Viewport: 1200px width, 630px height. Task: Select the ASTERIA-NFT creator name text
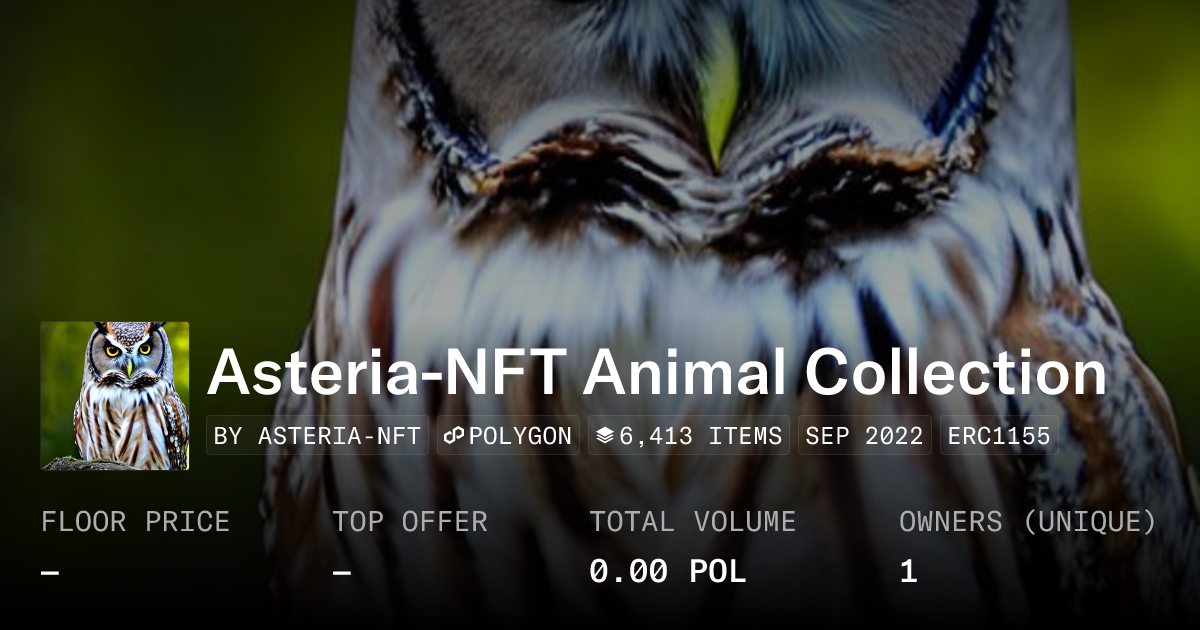[x=340, y=434]
